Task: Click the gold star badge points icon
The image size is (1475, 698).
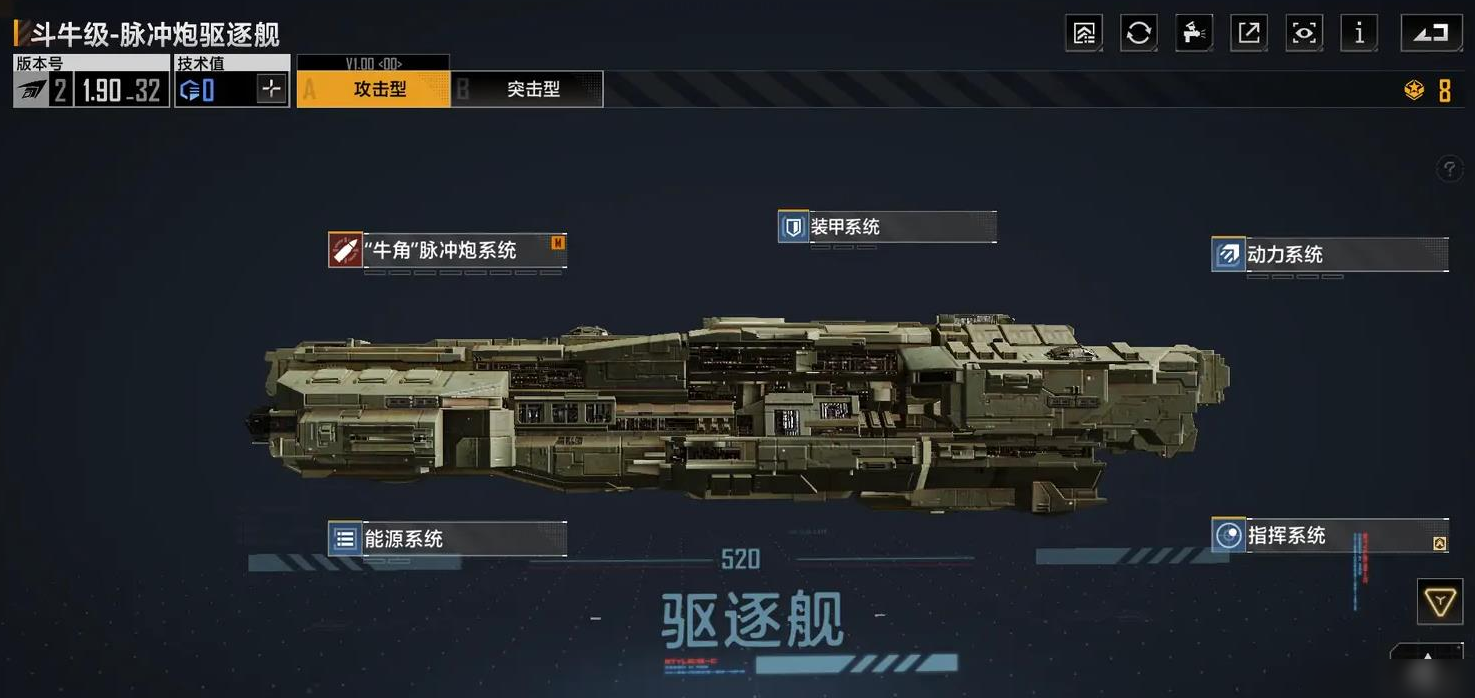Action: pos(1414,91)
